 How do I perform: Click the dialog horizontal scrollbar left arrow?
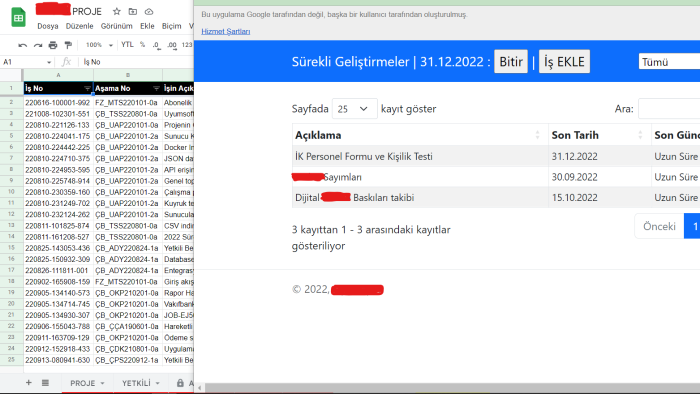pyautogui.click(x=200, y=388)
